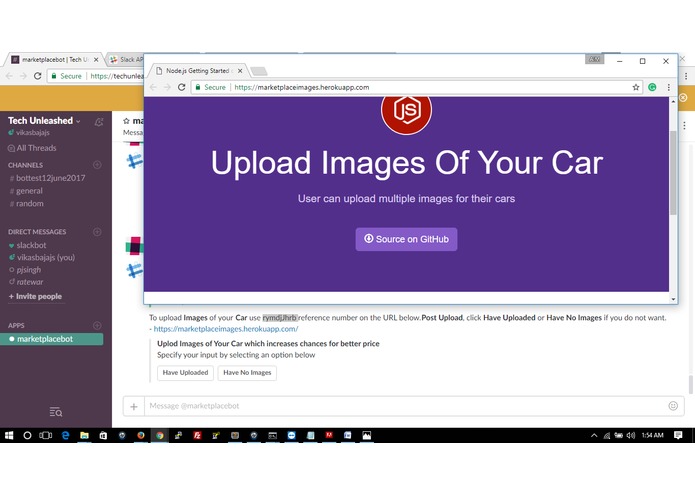The image size is (695, 494).
Task: Open the emoji picker in message box
Action: click(x=673, y=406)
